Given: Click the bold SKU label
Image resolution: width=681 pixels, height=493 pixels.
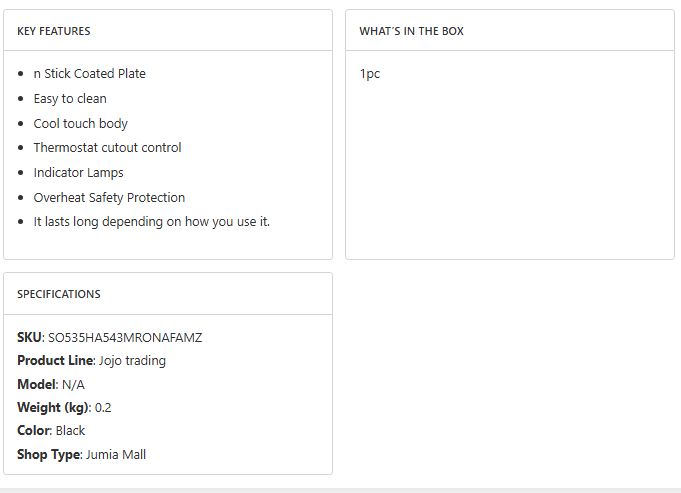Looking at the screenshot, I should (x=31, y=337).
